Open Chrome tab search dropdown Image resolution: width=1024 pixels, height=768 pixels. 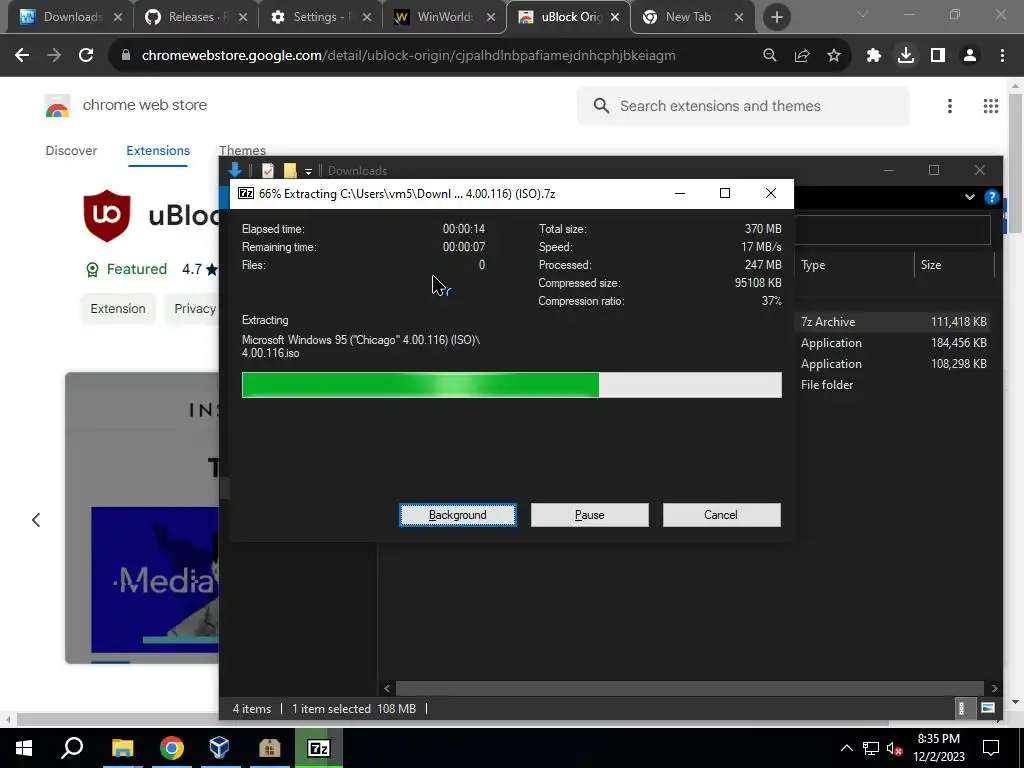863,14
